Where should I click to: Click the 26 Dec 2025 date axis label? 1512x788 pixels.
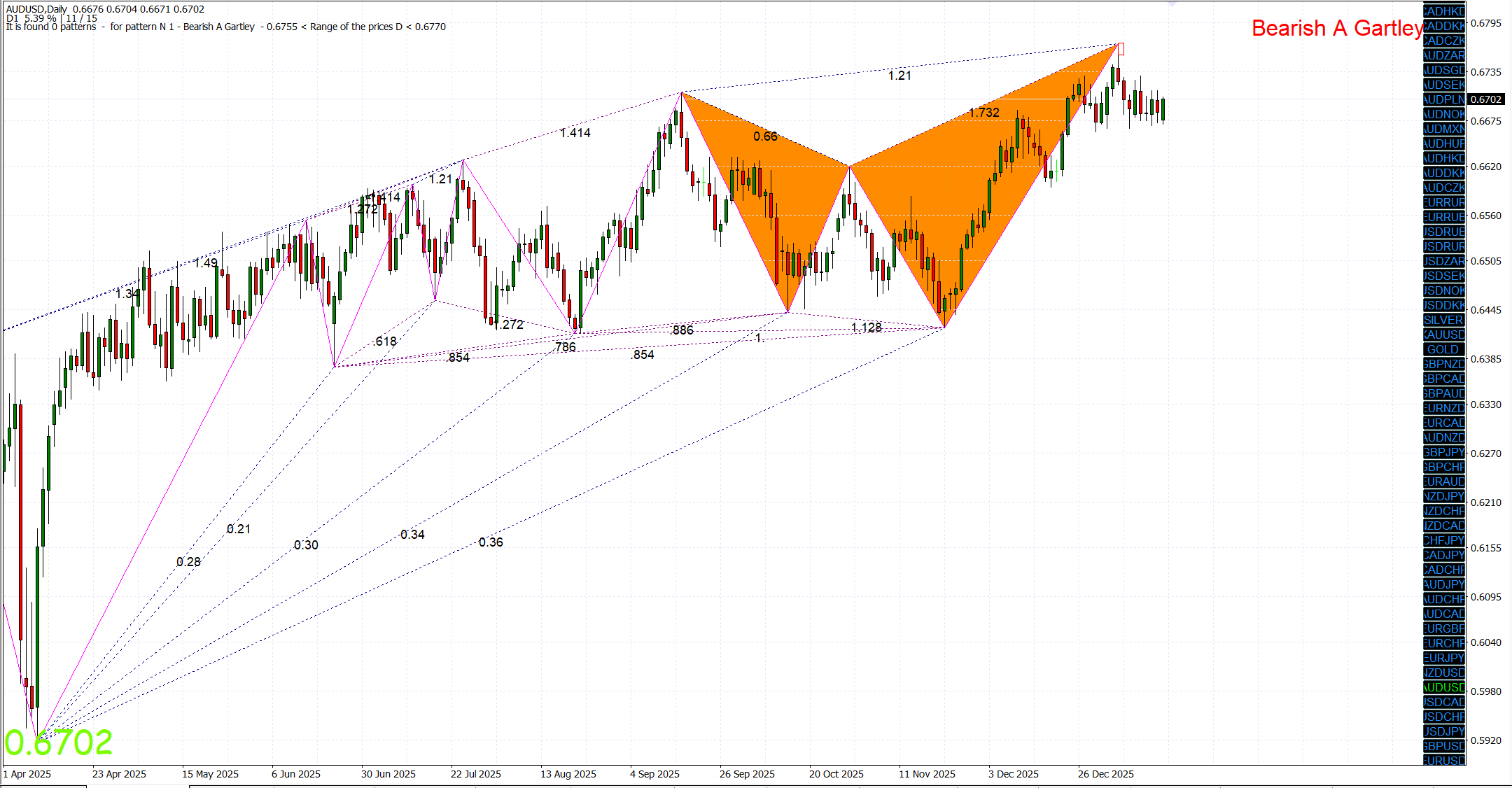(x=1106, y=774)
